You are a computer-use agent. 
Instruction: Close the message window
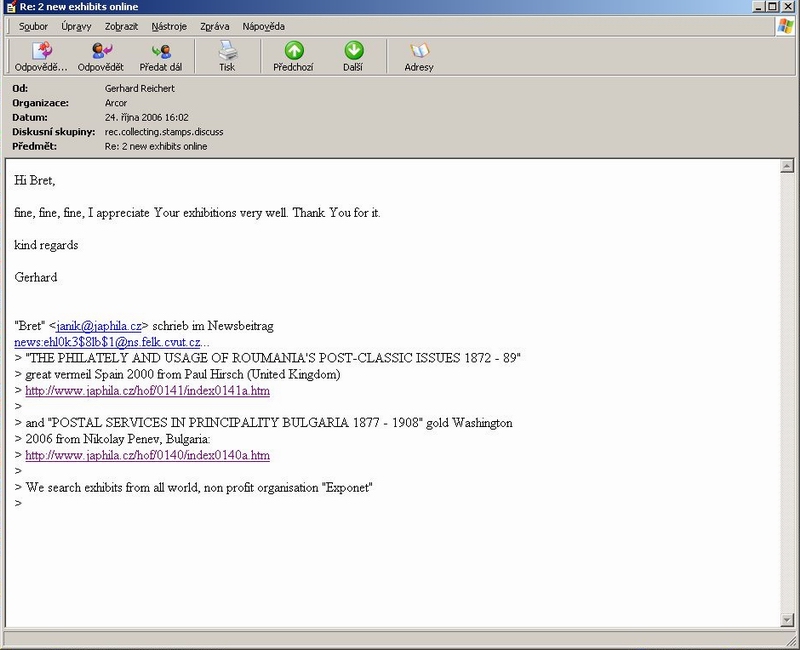[788, 7]
